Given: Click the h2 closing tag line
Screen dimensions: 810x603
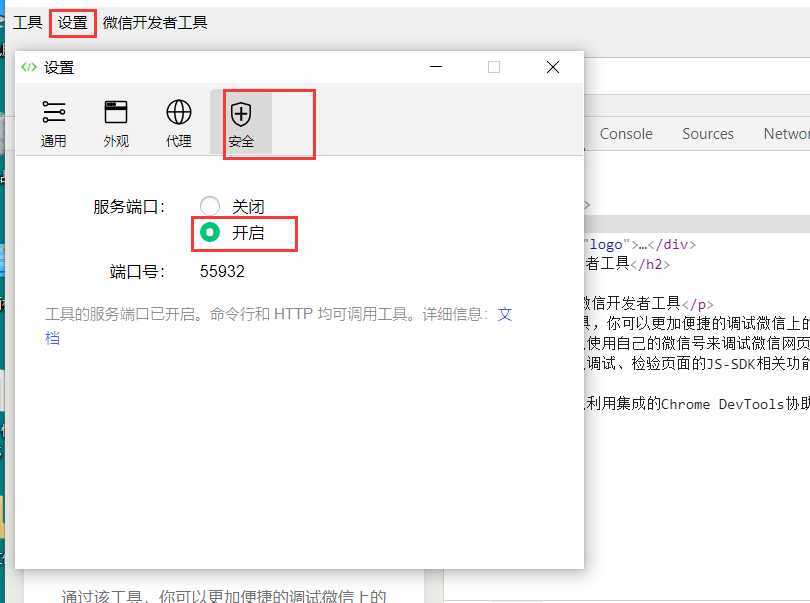Looking at the screenshot, I should [x=628, y=264].
